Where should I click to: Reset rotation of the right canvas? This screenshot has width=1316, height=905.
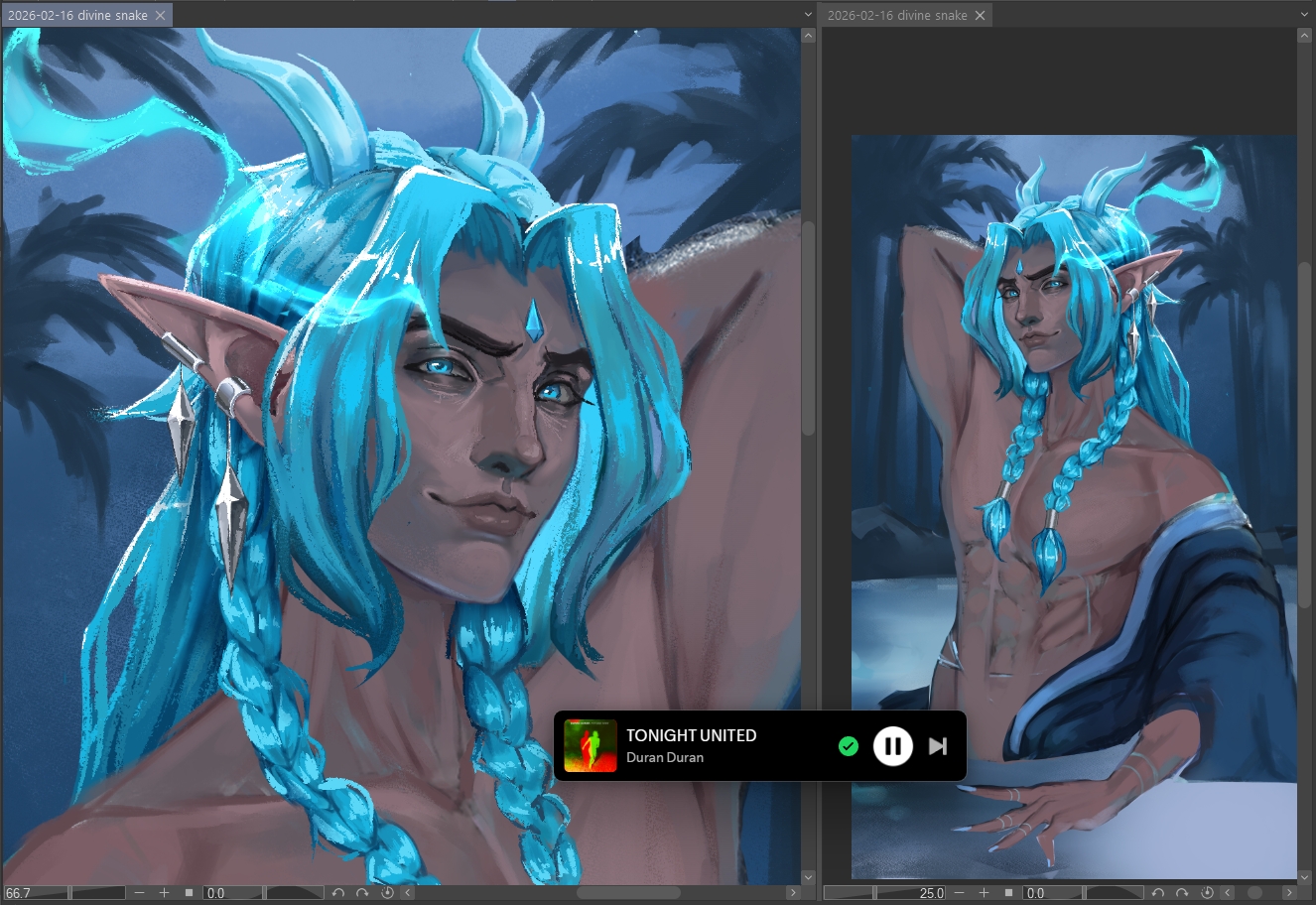click(x=1207, y=893)
